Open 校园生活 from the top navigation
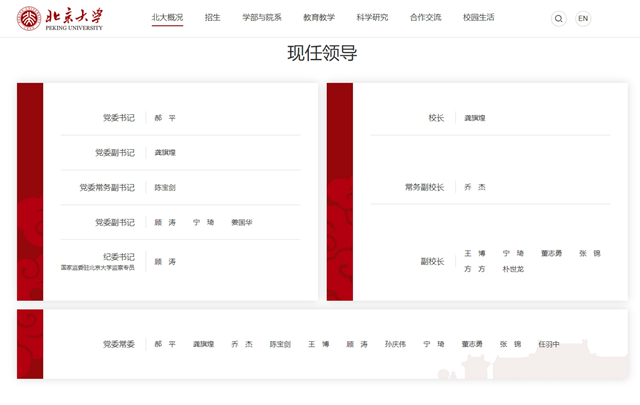This screenshot has width=640, height=405. click(478, 18)
